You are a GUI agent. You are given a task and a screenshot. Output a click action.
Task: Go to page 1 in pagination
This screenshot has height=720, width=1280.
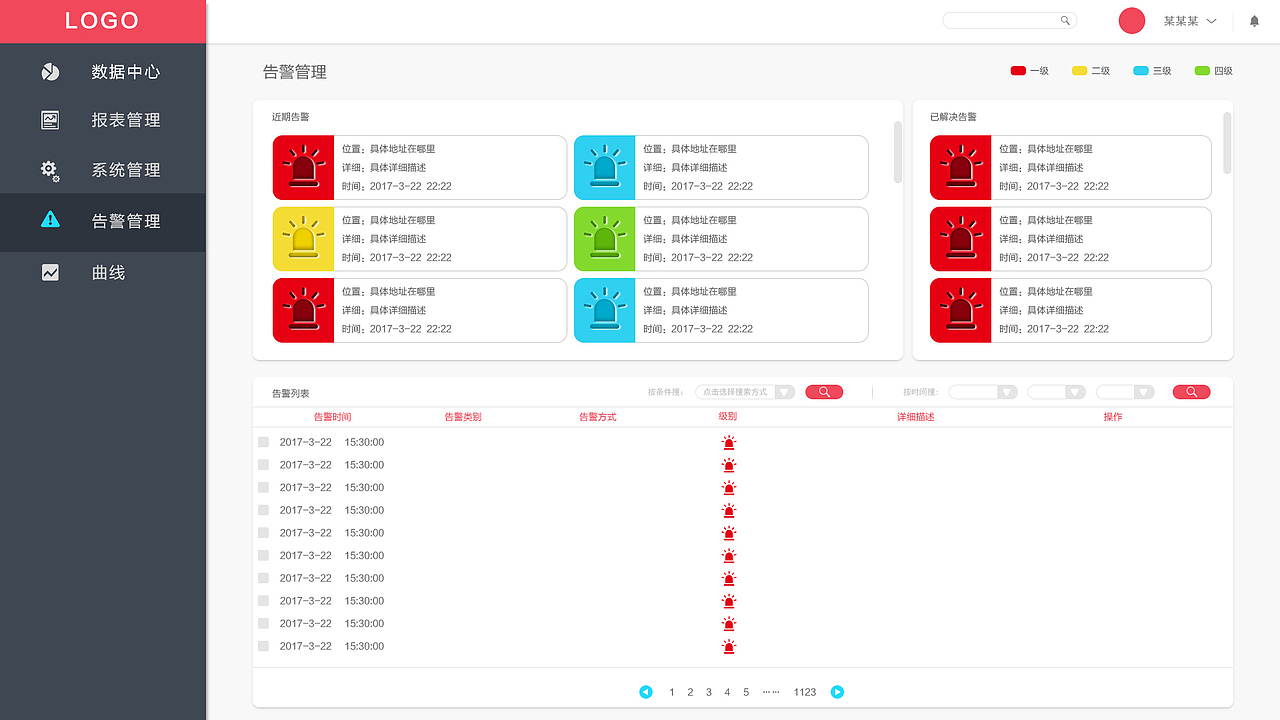coord(672,692)
